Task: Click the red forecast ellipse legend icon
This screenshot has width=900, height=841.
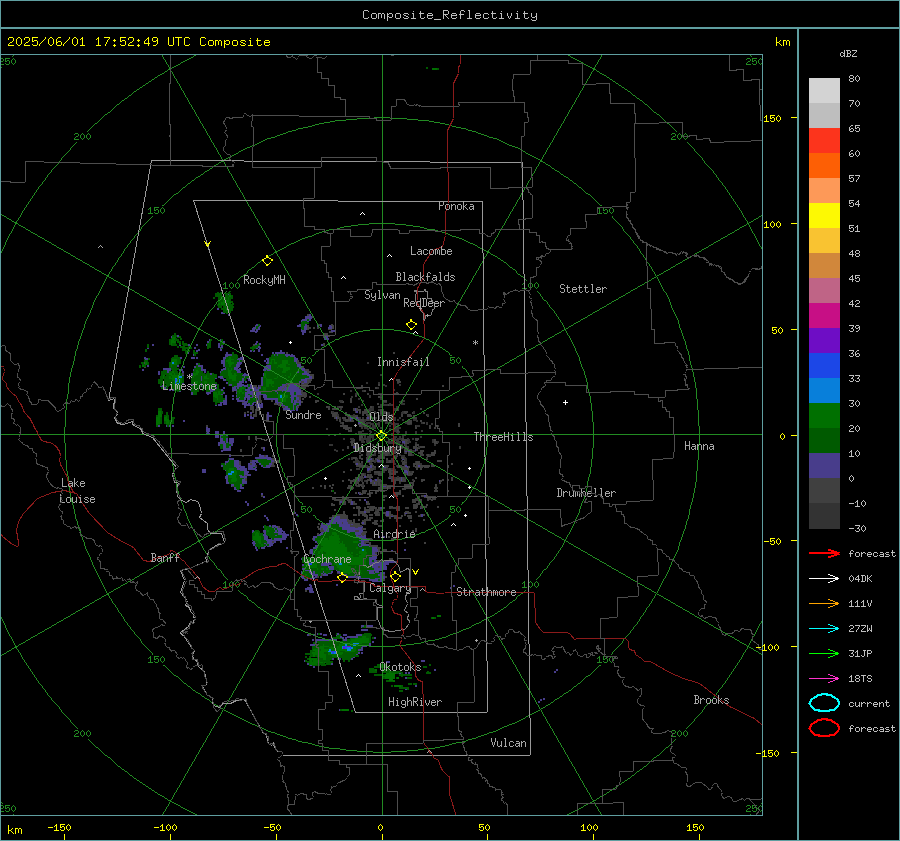Action: tap(824, 728)
